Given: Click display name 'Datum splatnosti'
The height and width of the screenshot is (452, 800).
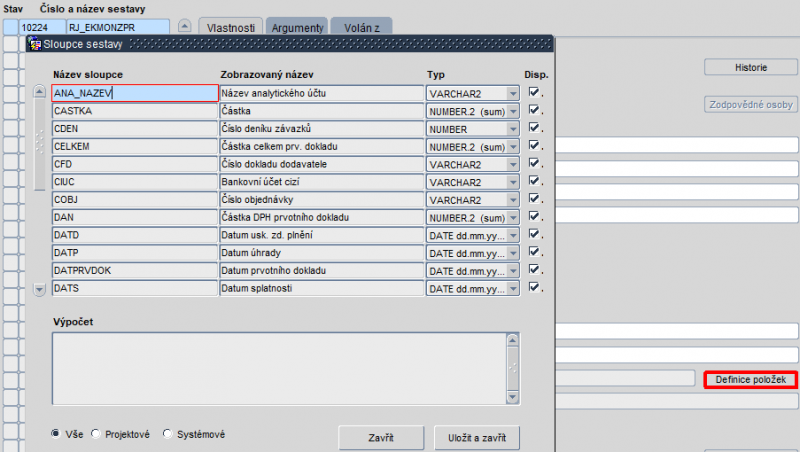Looking at the screenshot, I should tap(322, 288).
